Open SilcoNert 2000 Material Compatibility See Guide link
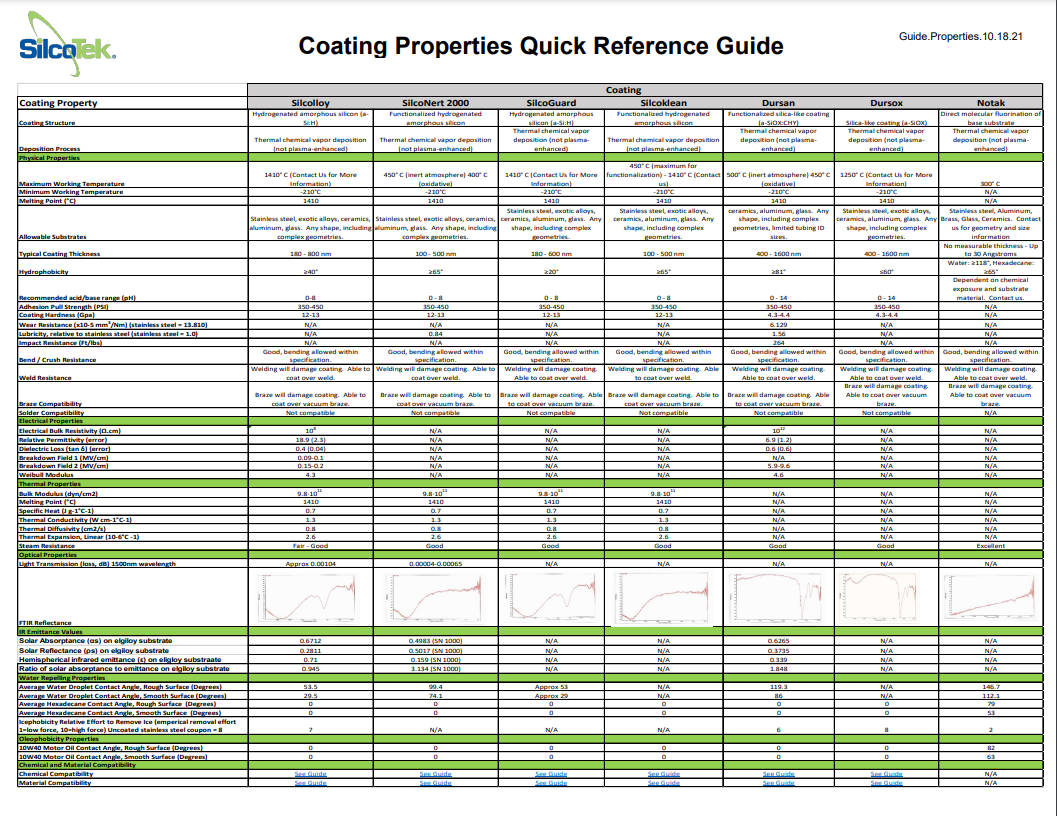Image resolution: width=1057 pixels, height=816 pixels. pyautogui.click(x=435, y=783)
